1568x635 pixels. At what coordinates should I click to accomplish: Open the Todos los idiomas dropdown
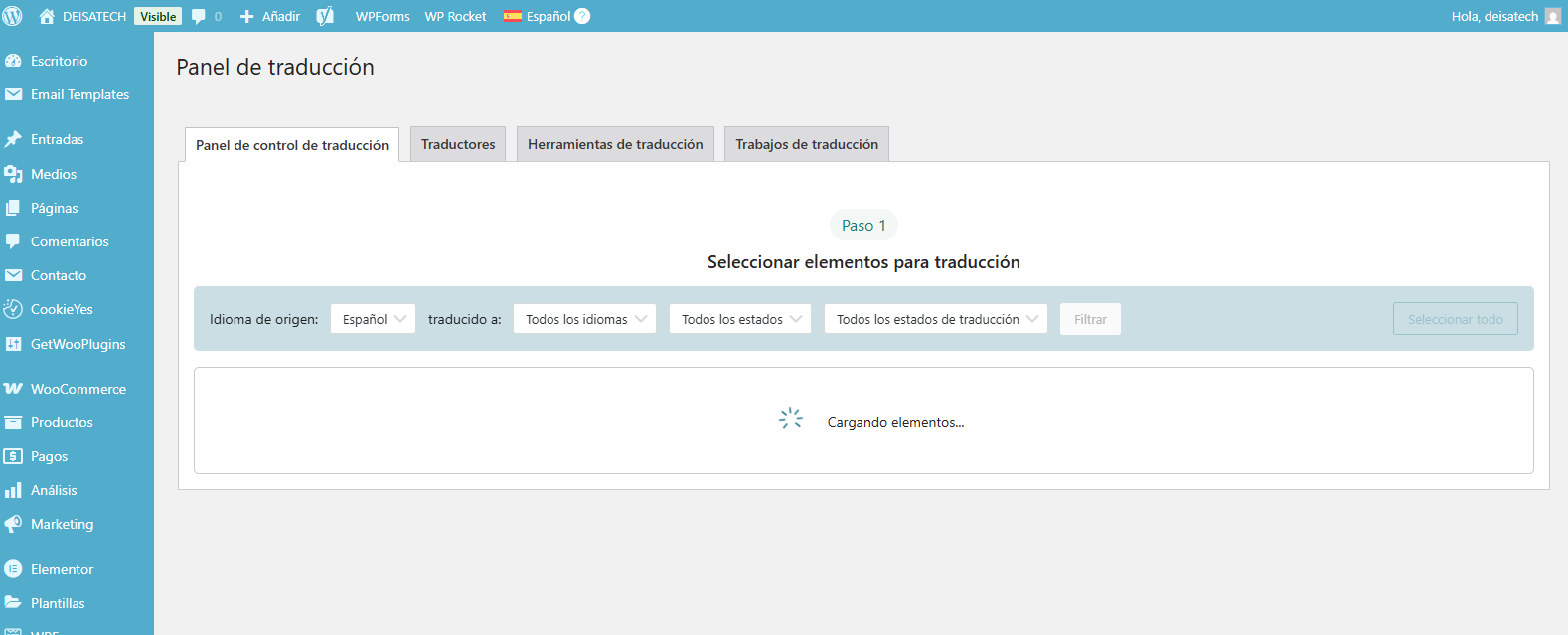(x=584, y=319)
